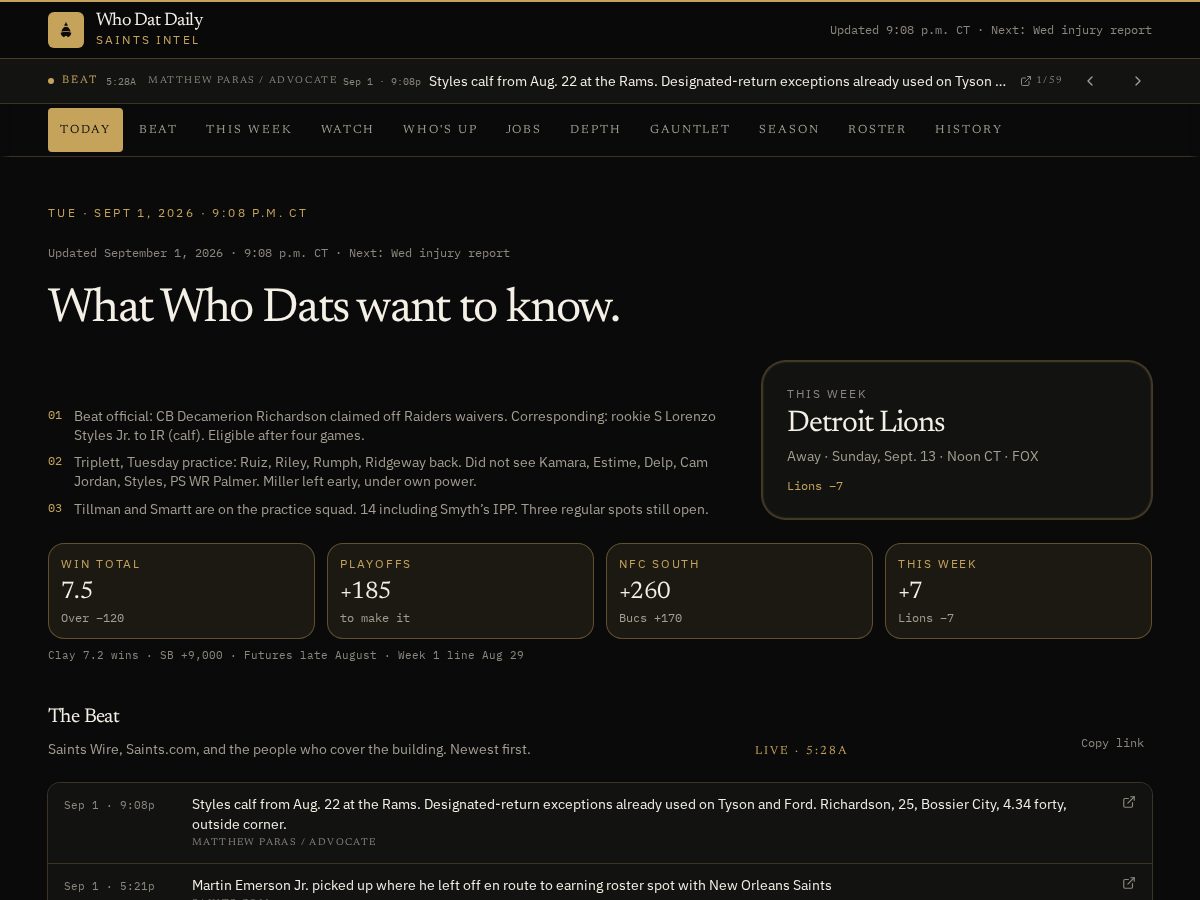The image size is (1200, 900).
Task: Click Saints Intel subtitle in header
Action: coord(148,40)
